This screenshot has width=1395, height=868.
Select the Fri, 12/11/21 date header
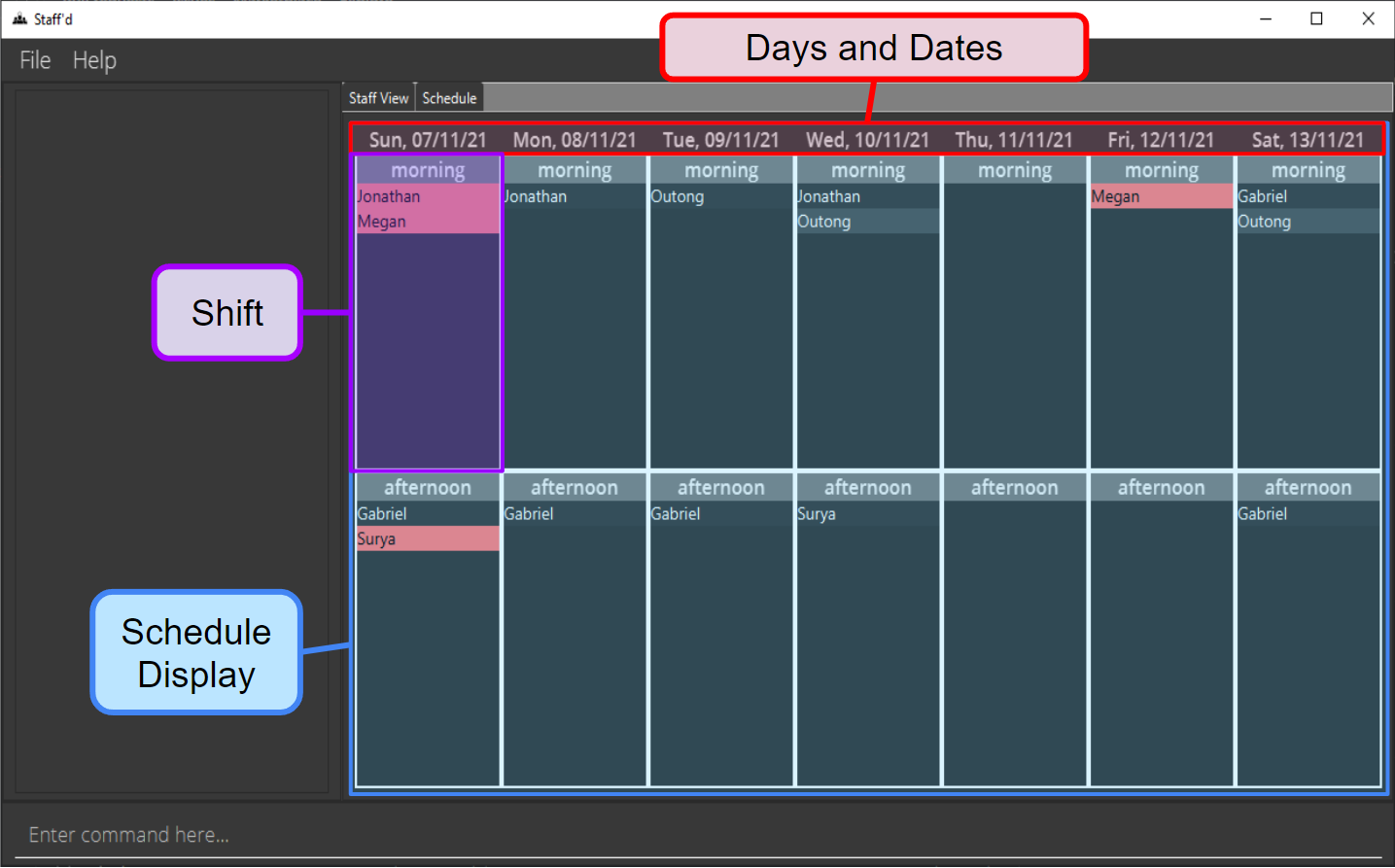(1161, 140)
